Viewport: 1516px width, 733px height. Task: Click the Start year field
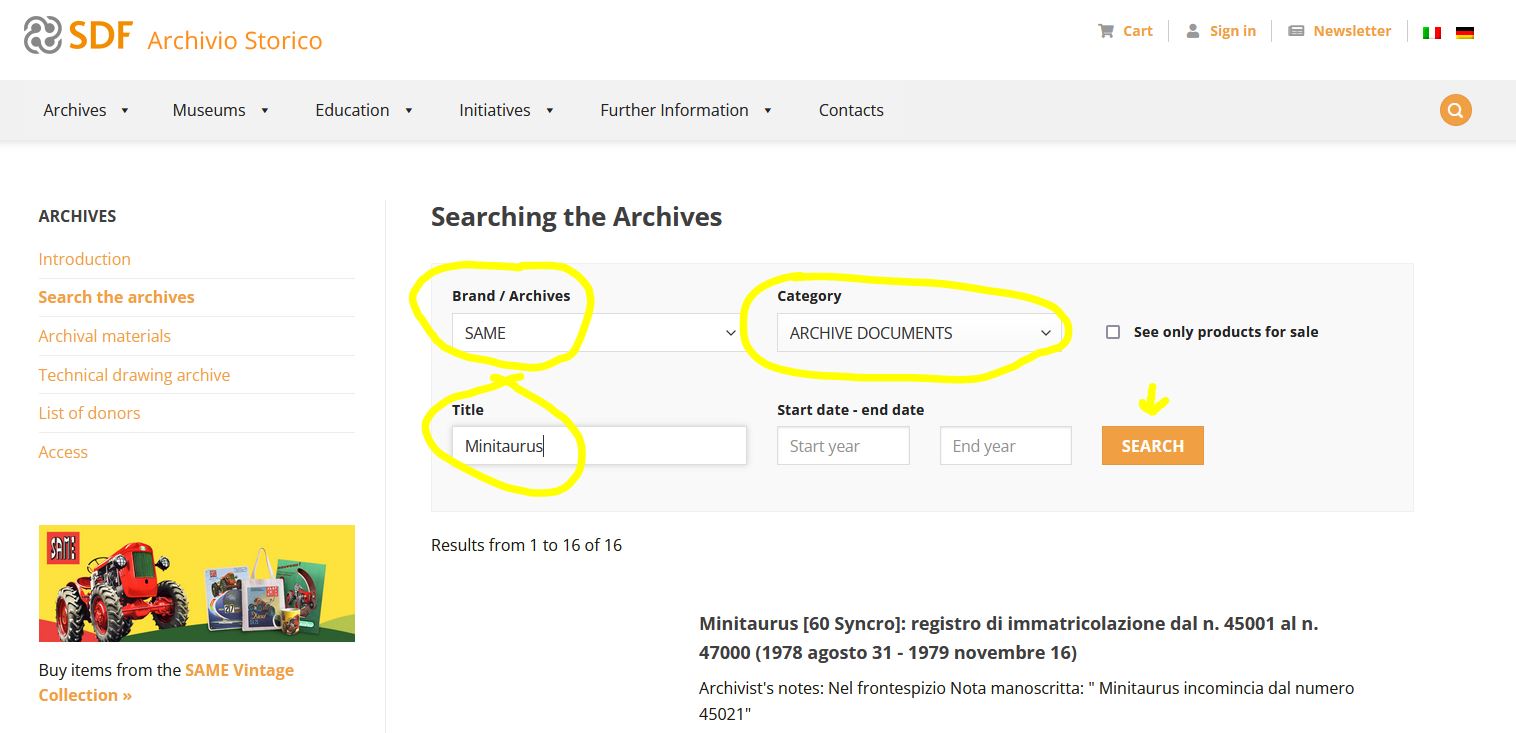(843, 446)
